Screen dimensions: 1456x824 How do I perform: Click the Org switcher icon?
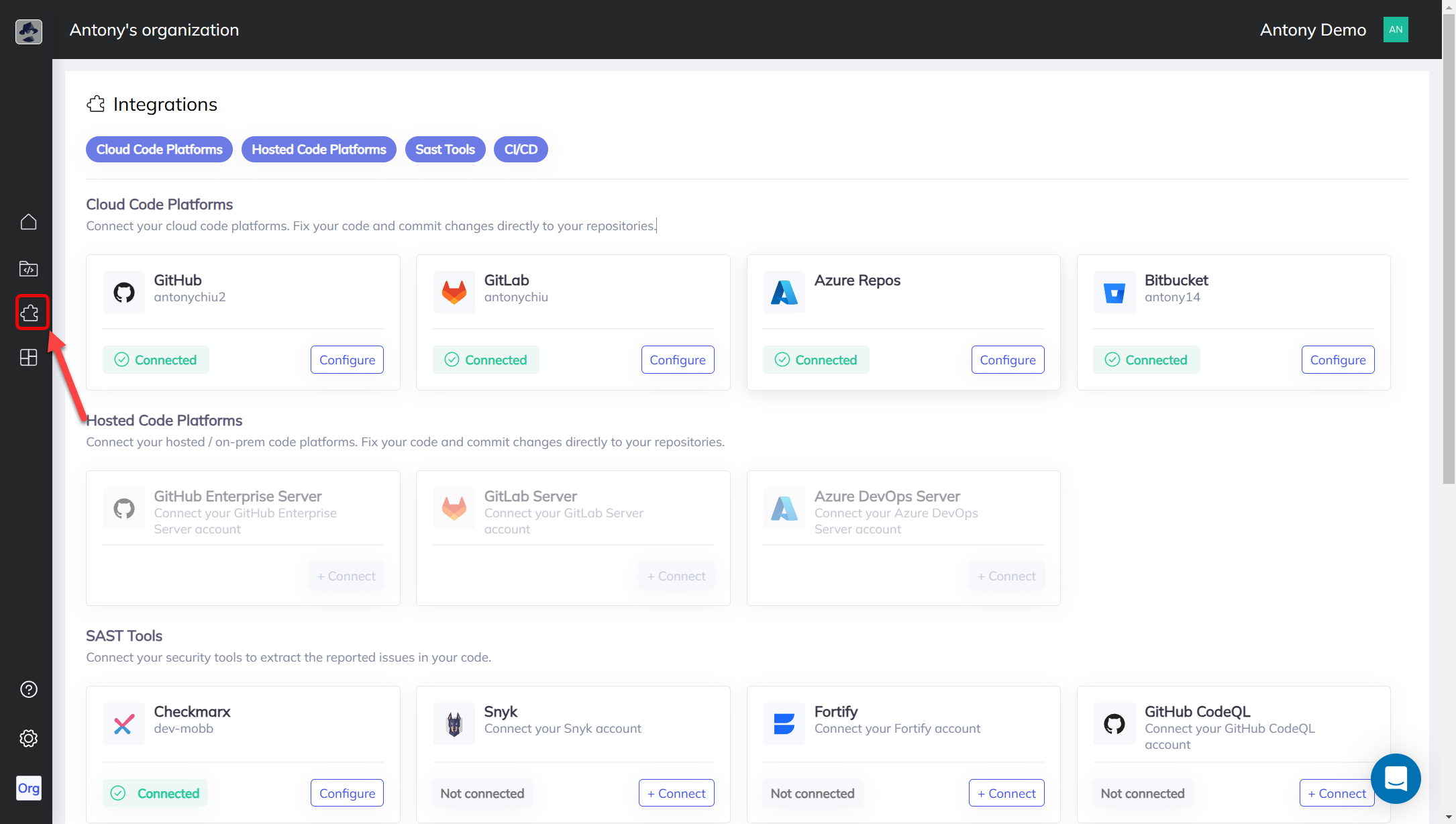(x=28, y=788)
